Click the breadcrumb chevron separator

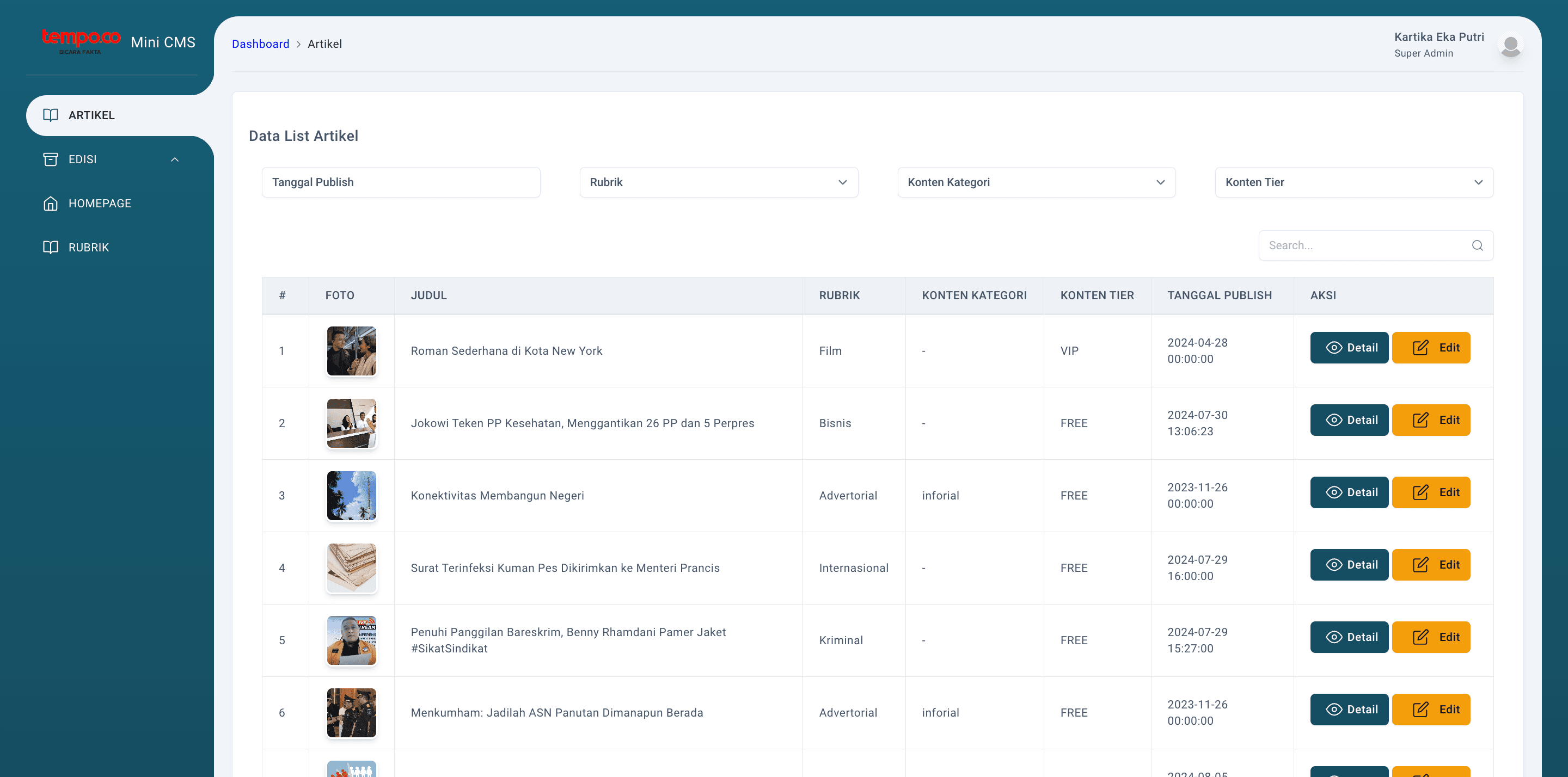coord(298,45)
